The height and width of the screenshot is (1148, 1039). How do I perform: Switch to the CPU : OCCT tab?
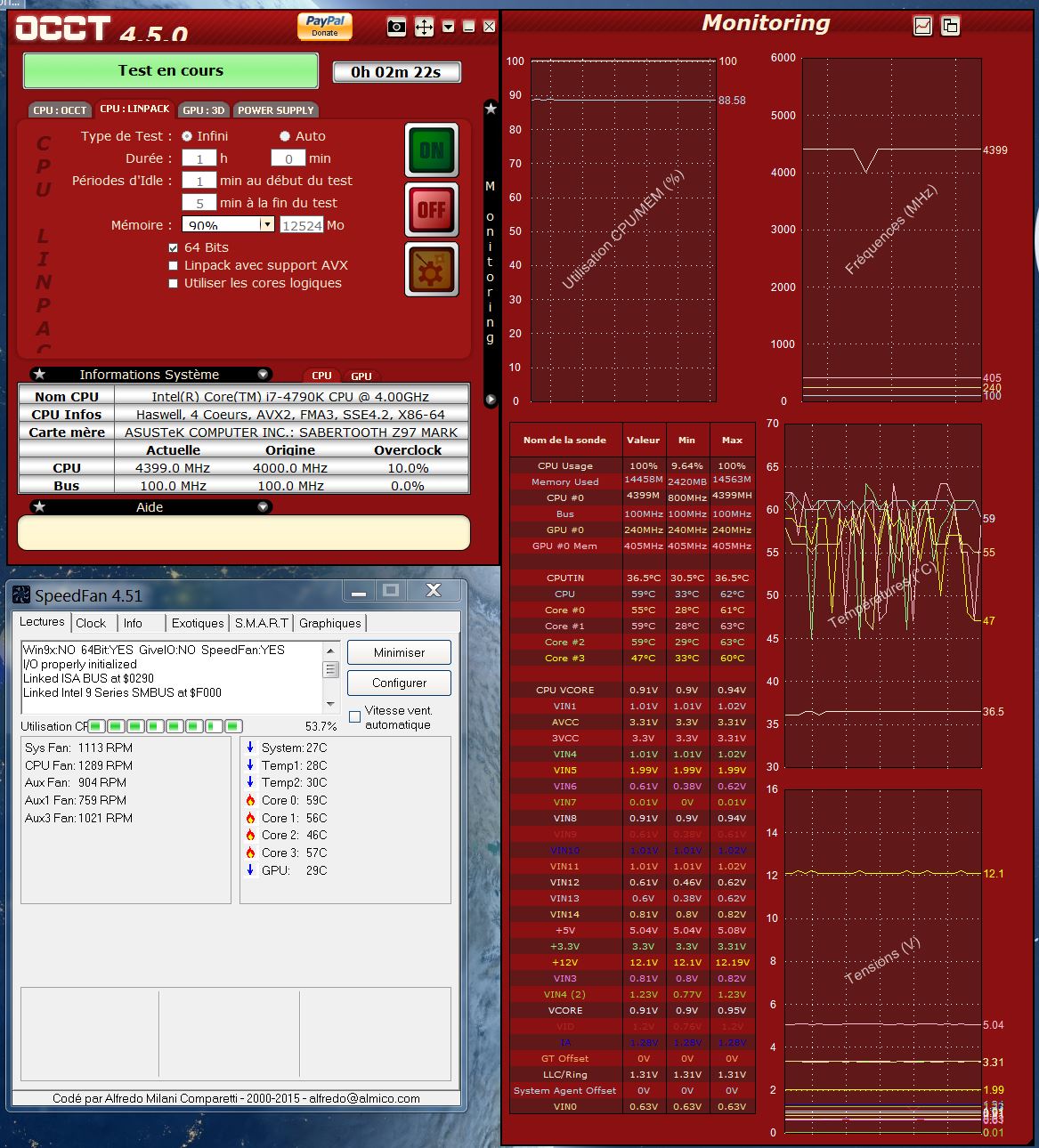(x=61, y=110)
